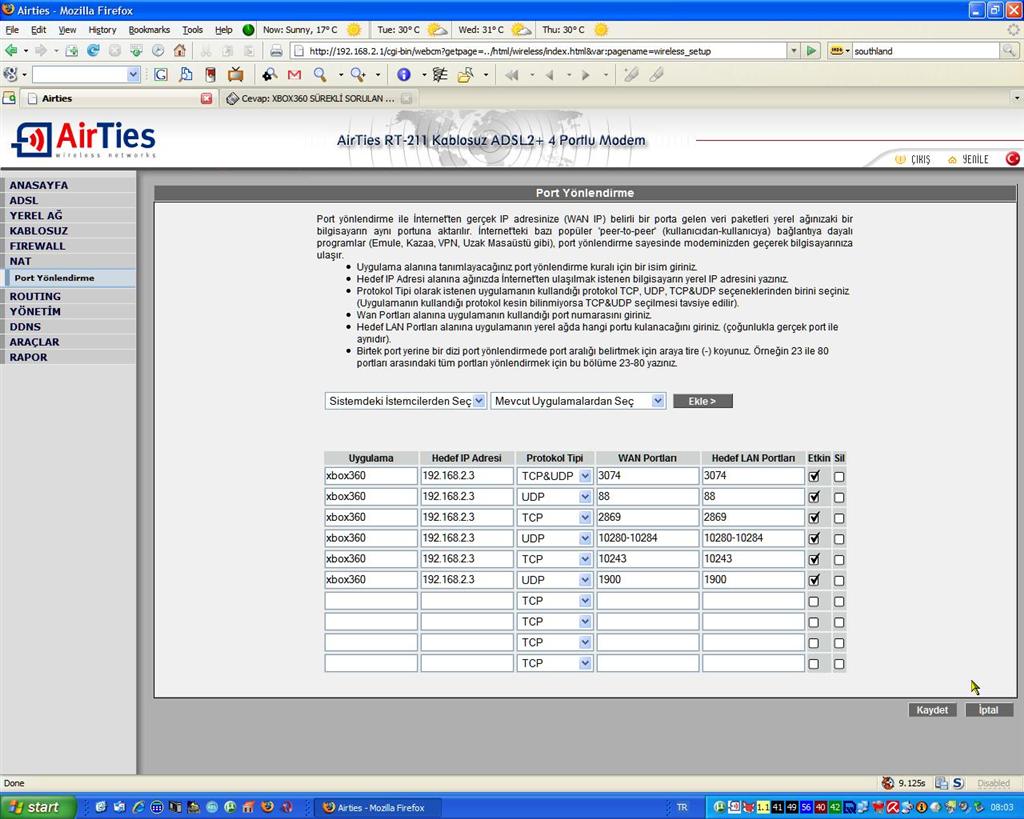
Task: Click the green Go arrow beside address bar
Action: click(x=811, y=50)
